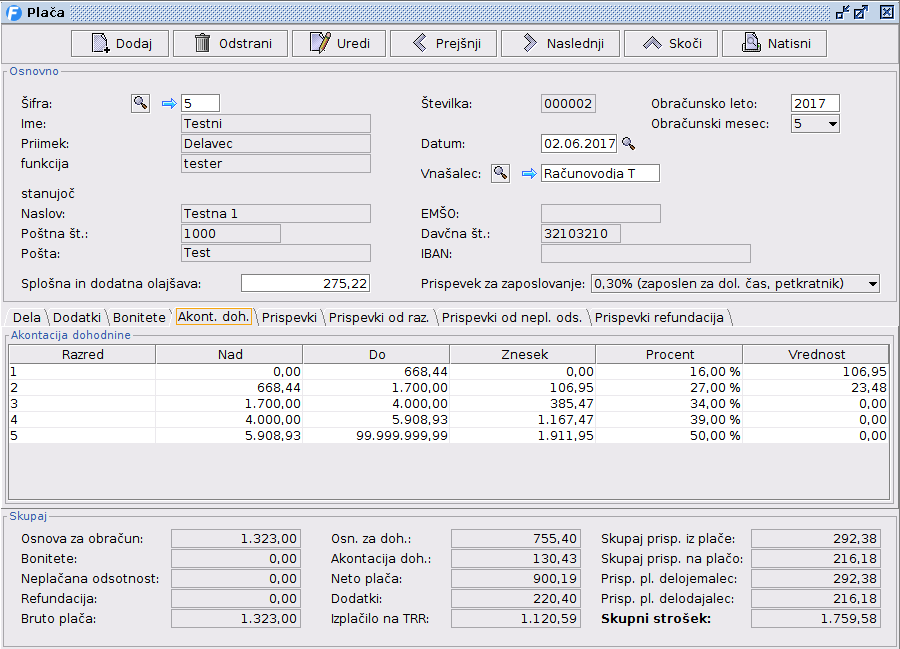
Task: Open the Šifra search magnifier icon
Action: [140, 103]
